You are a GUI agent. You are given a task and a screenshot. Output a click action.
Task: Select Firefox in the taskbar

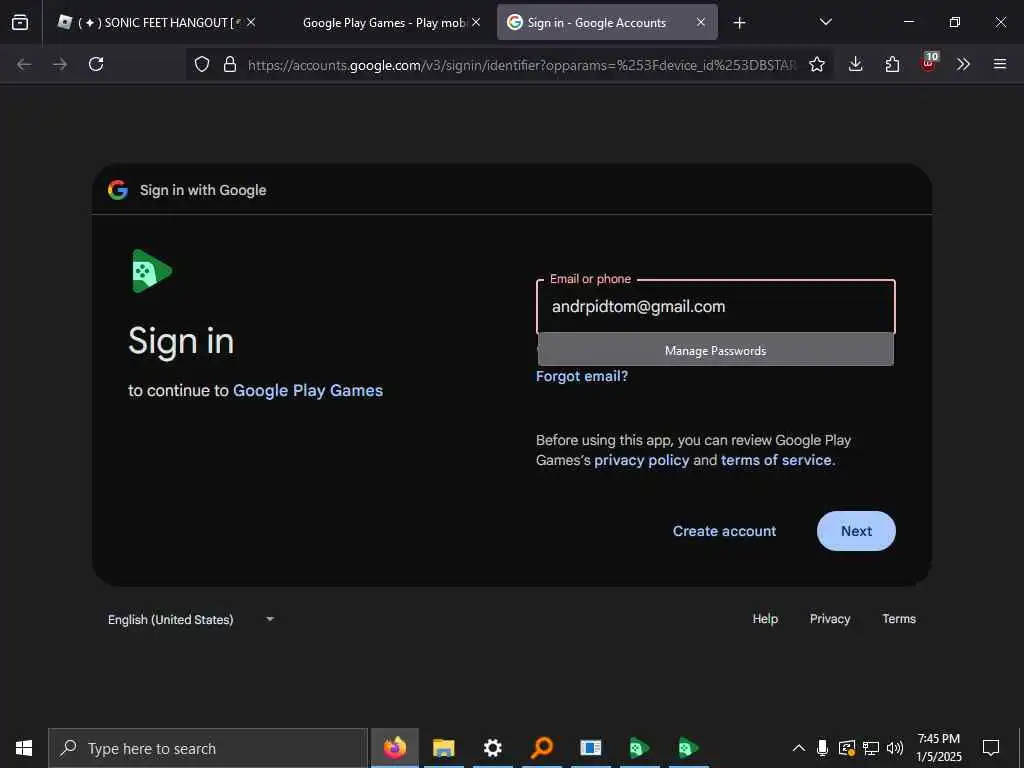394,748
